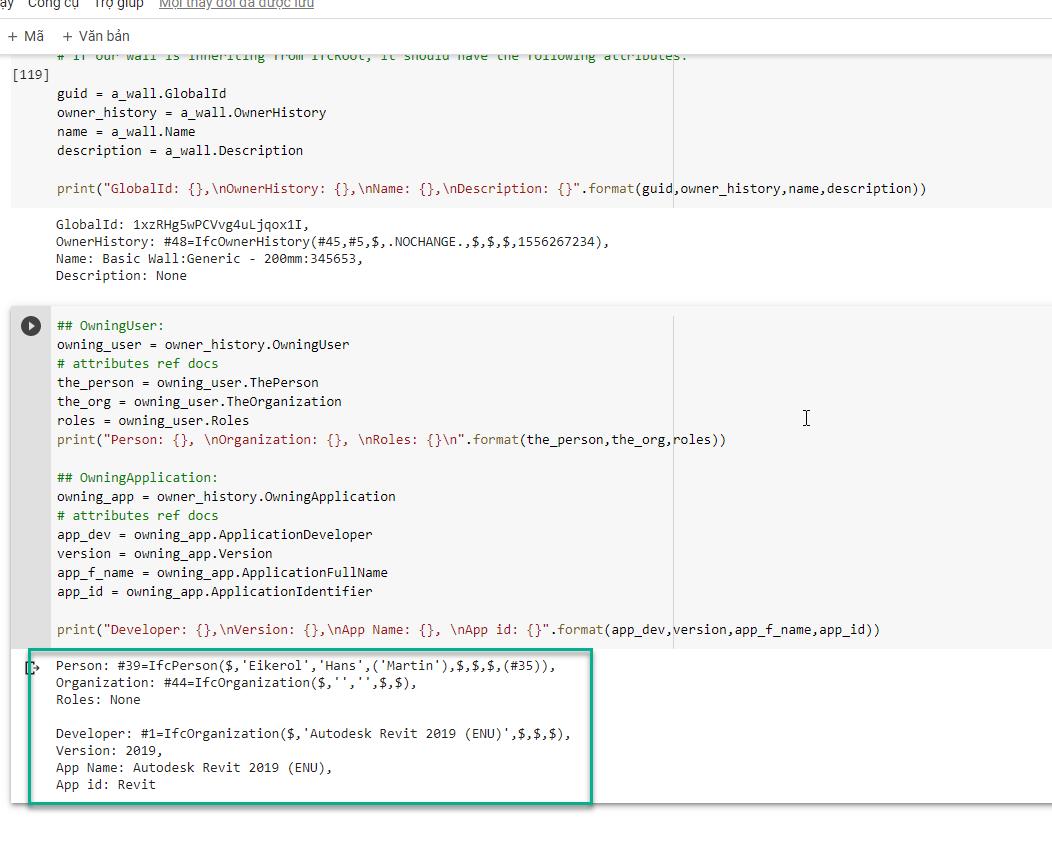Image resolution: width=1052 pixels, height=848 pixels.
Task: Click the "App id: Revit" output text
Action: (104, 784)
